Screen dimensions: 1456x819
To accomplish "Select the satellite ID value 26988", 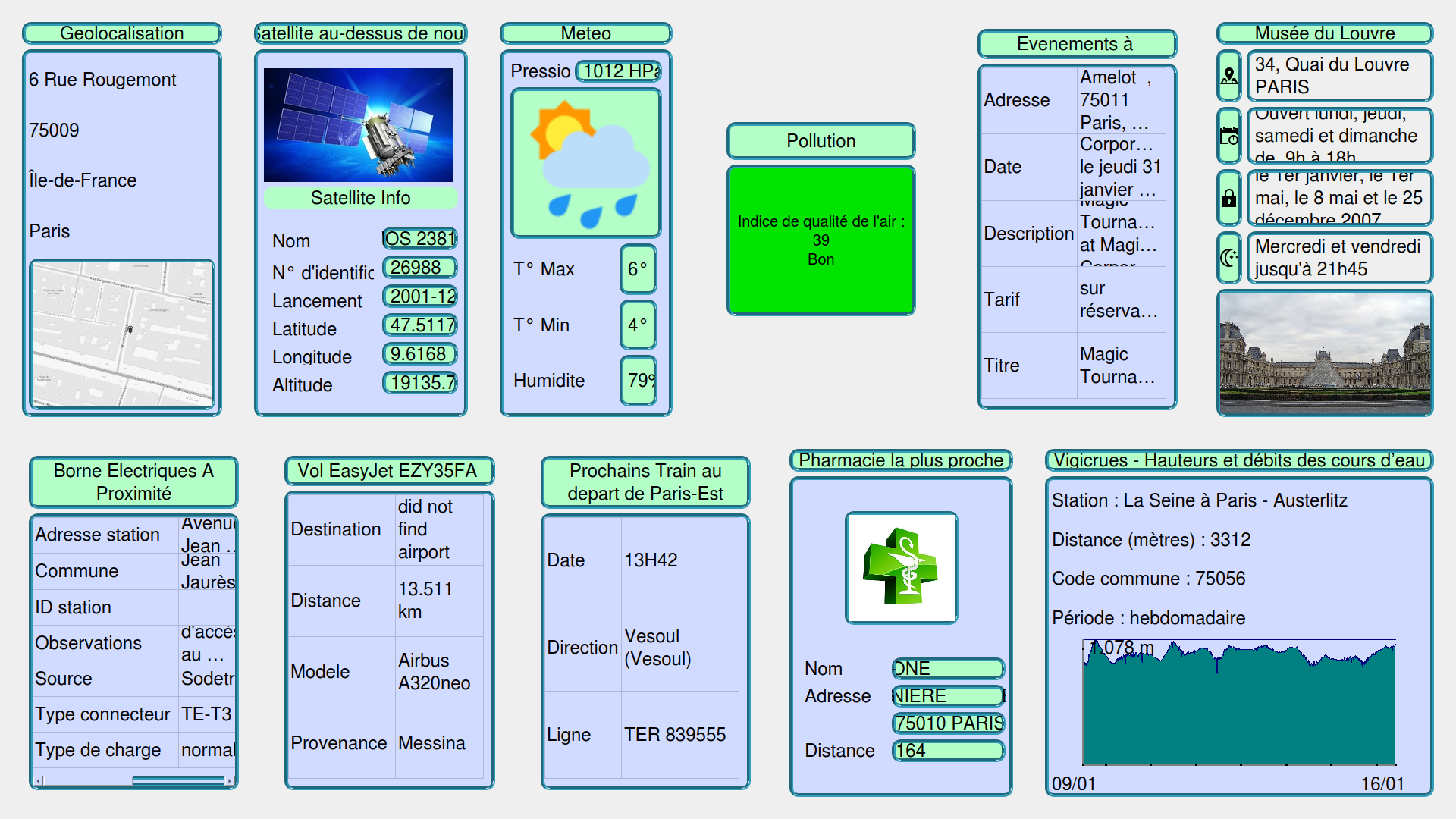I will click(419, 268).
